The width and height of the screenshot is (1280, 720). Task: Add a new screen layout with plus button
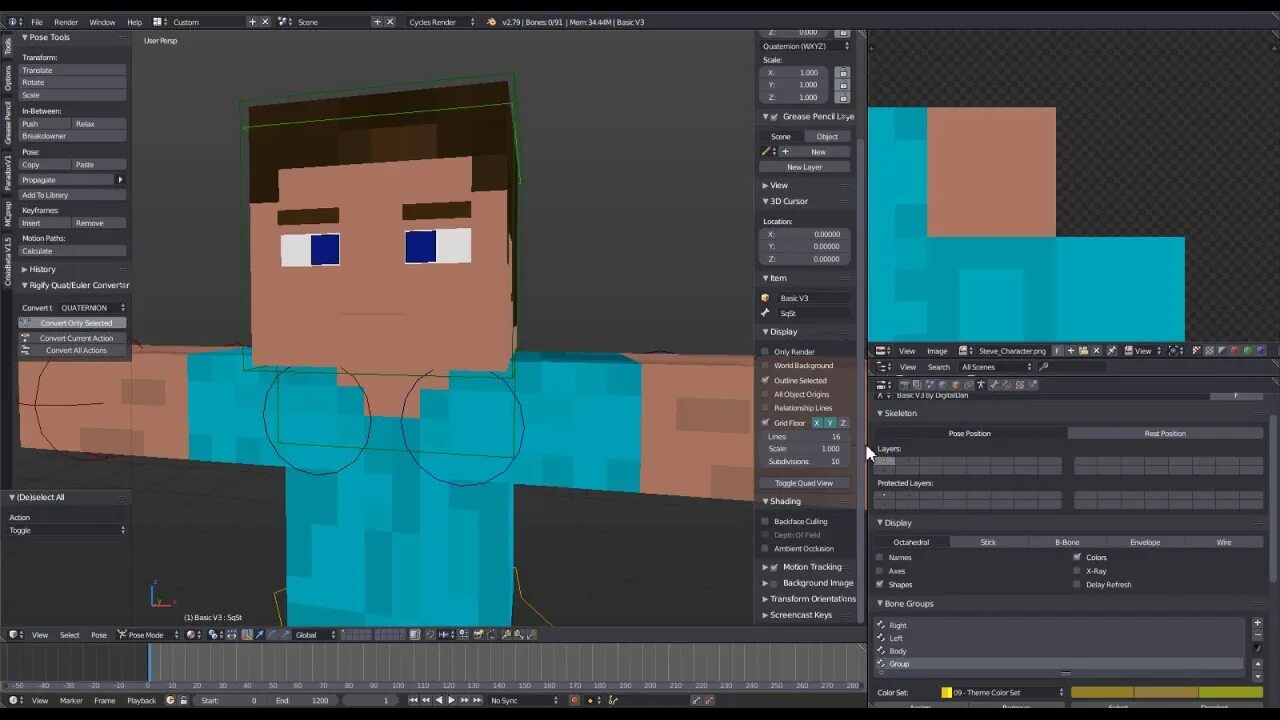click(252, 22)
